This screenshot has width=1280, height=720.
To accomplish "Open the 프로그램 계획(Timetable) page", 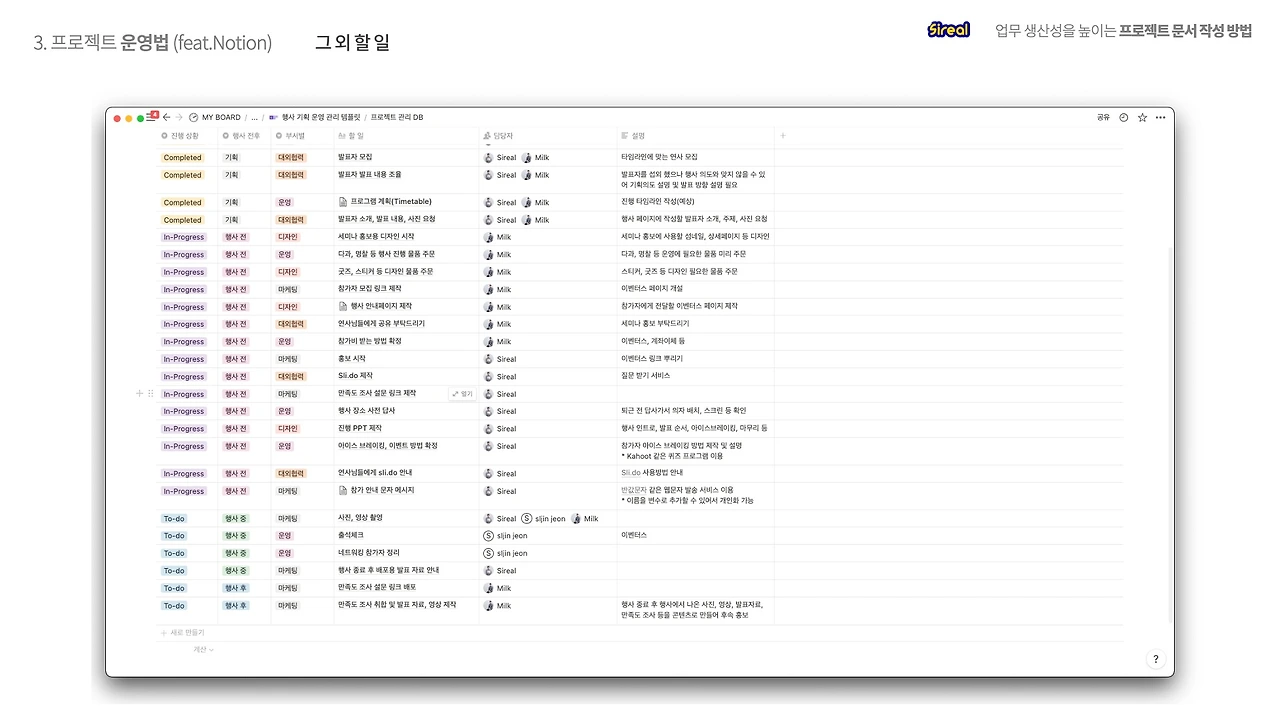I will pos(391,202).
